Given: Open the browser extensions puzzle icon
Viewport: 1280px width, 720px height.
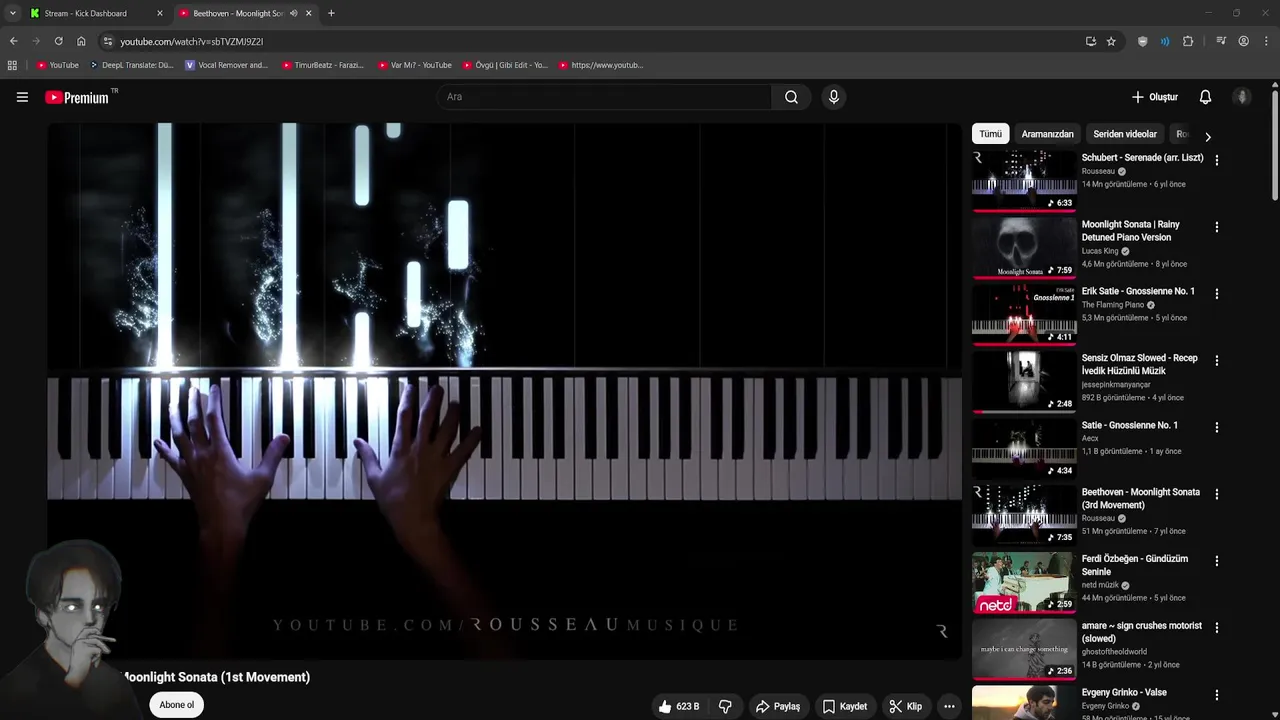Looking at the screenshot, I should [x=1188, y=41].
